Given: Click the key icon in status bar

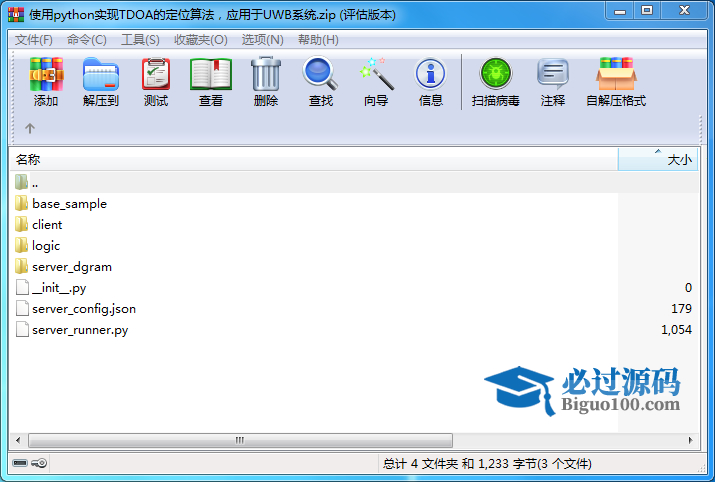Looking at the screenshot, I should click(x=39, y=463).
